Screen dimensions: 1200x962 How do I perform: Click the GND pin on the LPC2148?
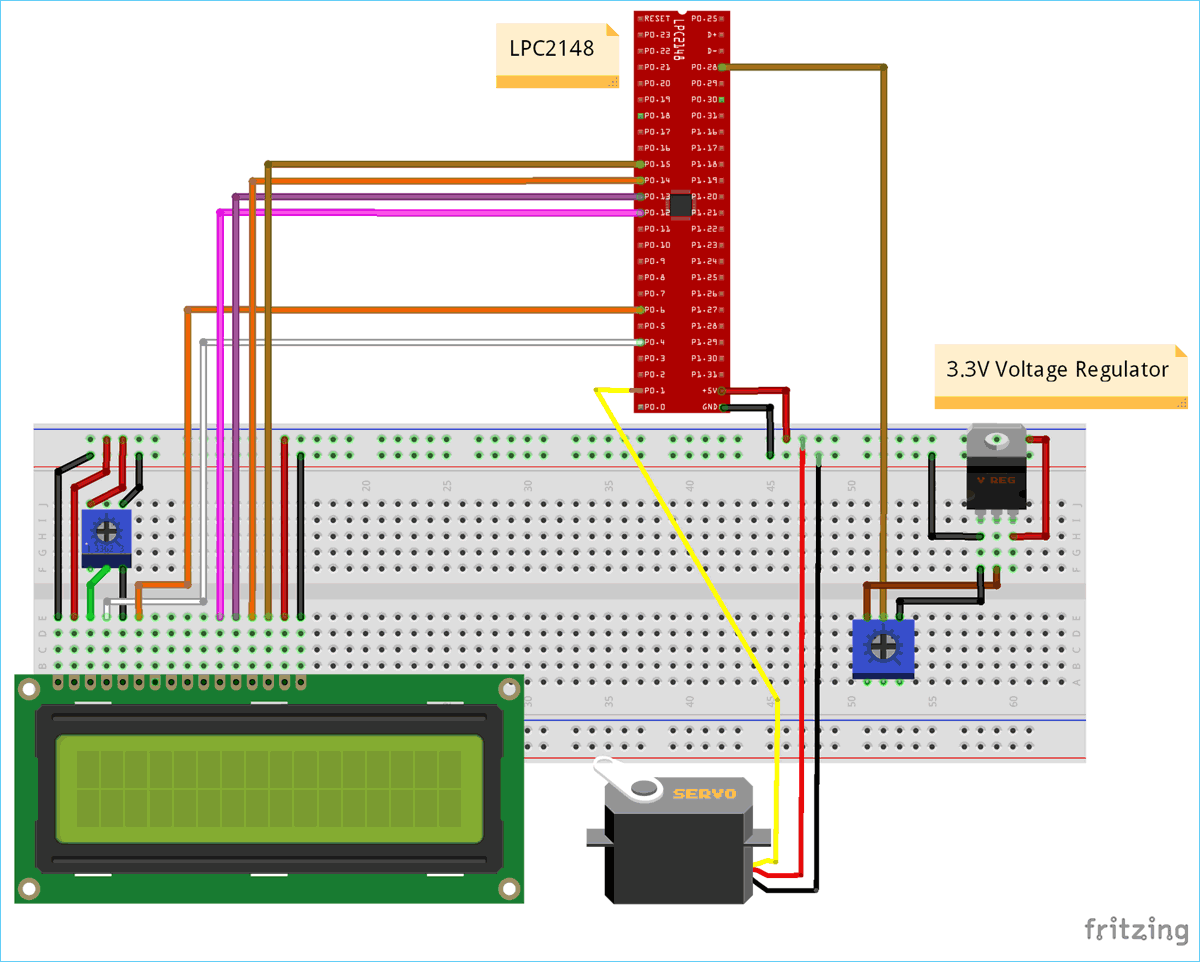click(x=712, y=407)
